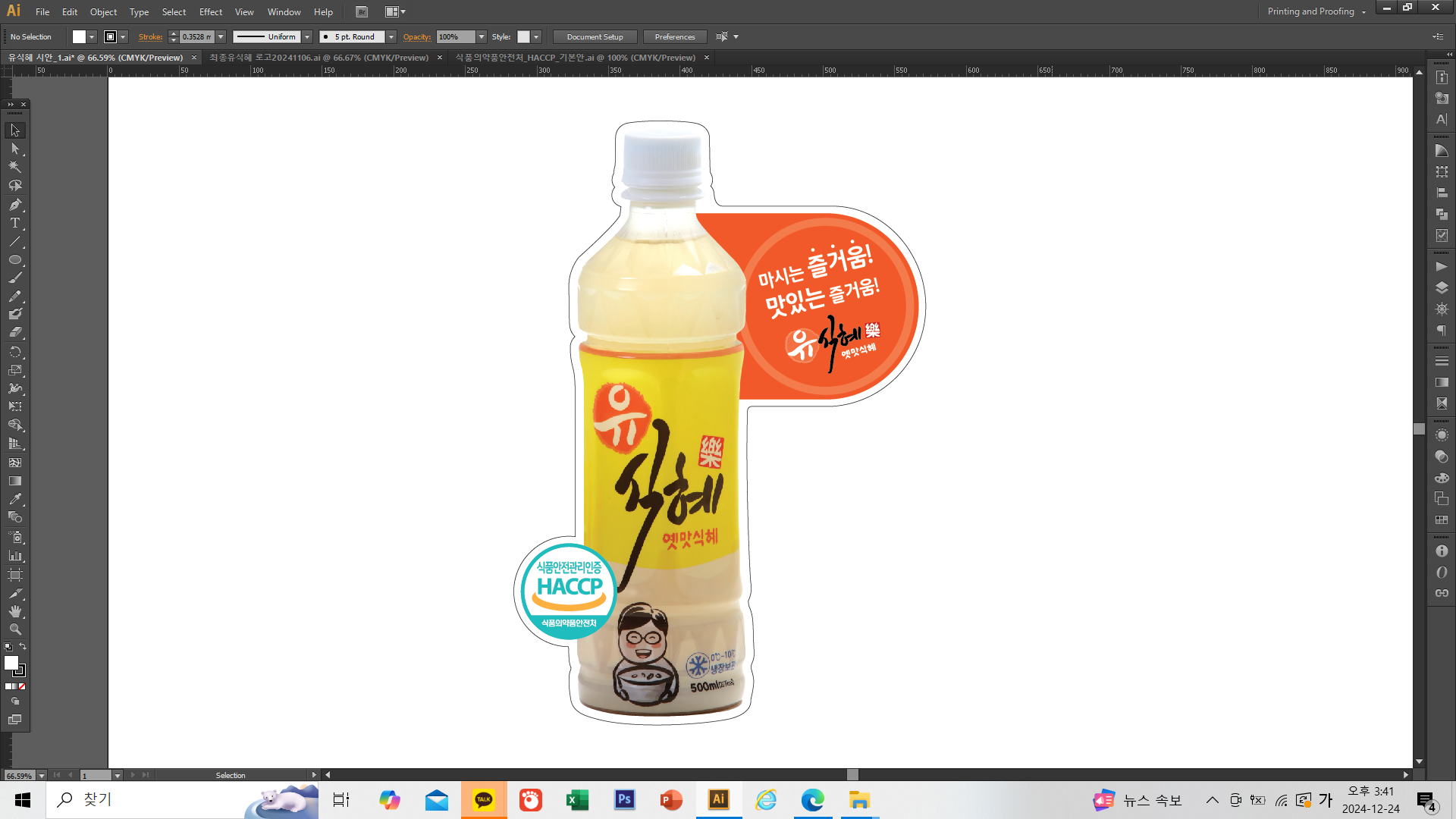Click the Preferences button
The height and width of the screenshot is (819, 1456).
click(x=675, y=37)
